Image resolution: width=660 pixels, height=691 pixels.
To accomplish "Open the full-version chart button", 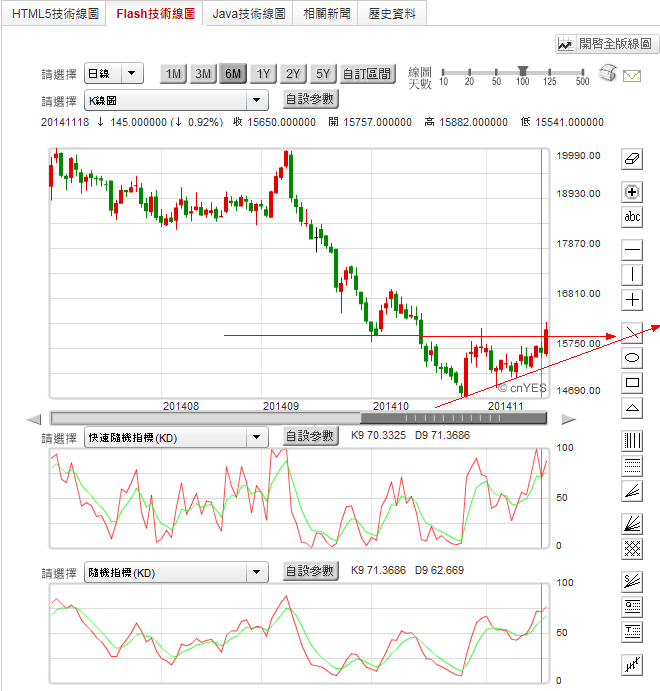I will coord(607,44).
